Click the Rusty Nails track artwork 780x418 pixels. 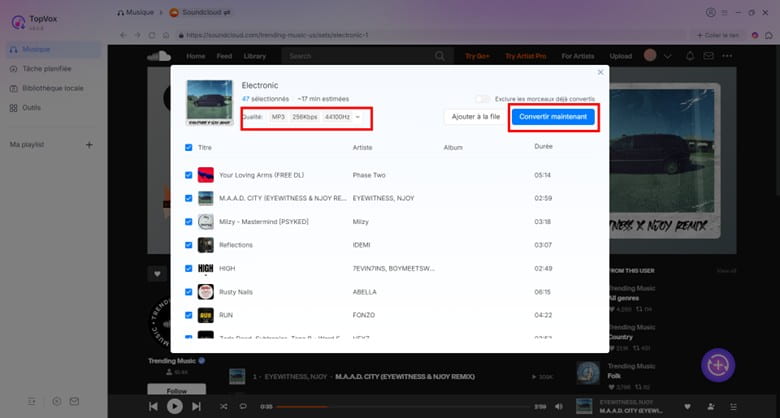tap(205, 292)
